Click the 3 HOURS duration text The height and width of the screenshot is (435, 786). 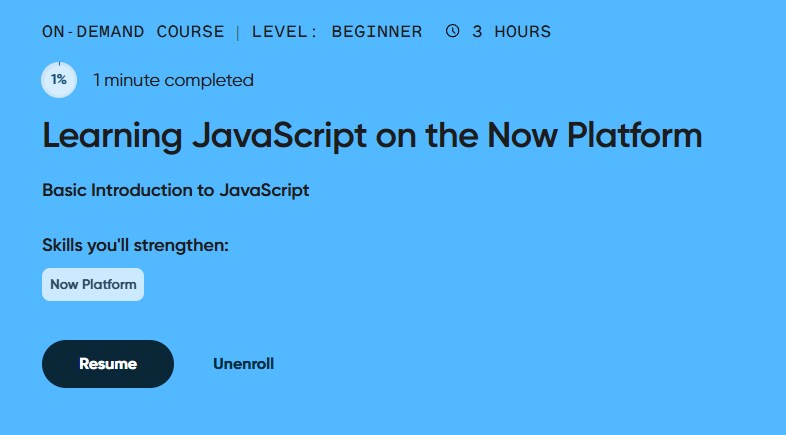pyautogui.click(x=511, y=31)
